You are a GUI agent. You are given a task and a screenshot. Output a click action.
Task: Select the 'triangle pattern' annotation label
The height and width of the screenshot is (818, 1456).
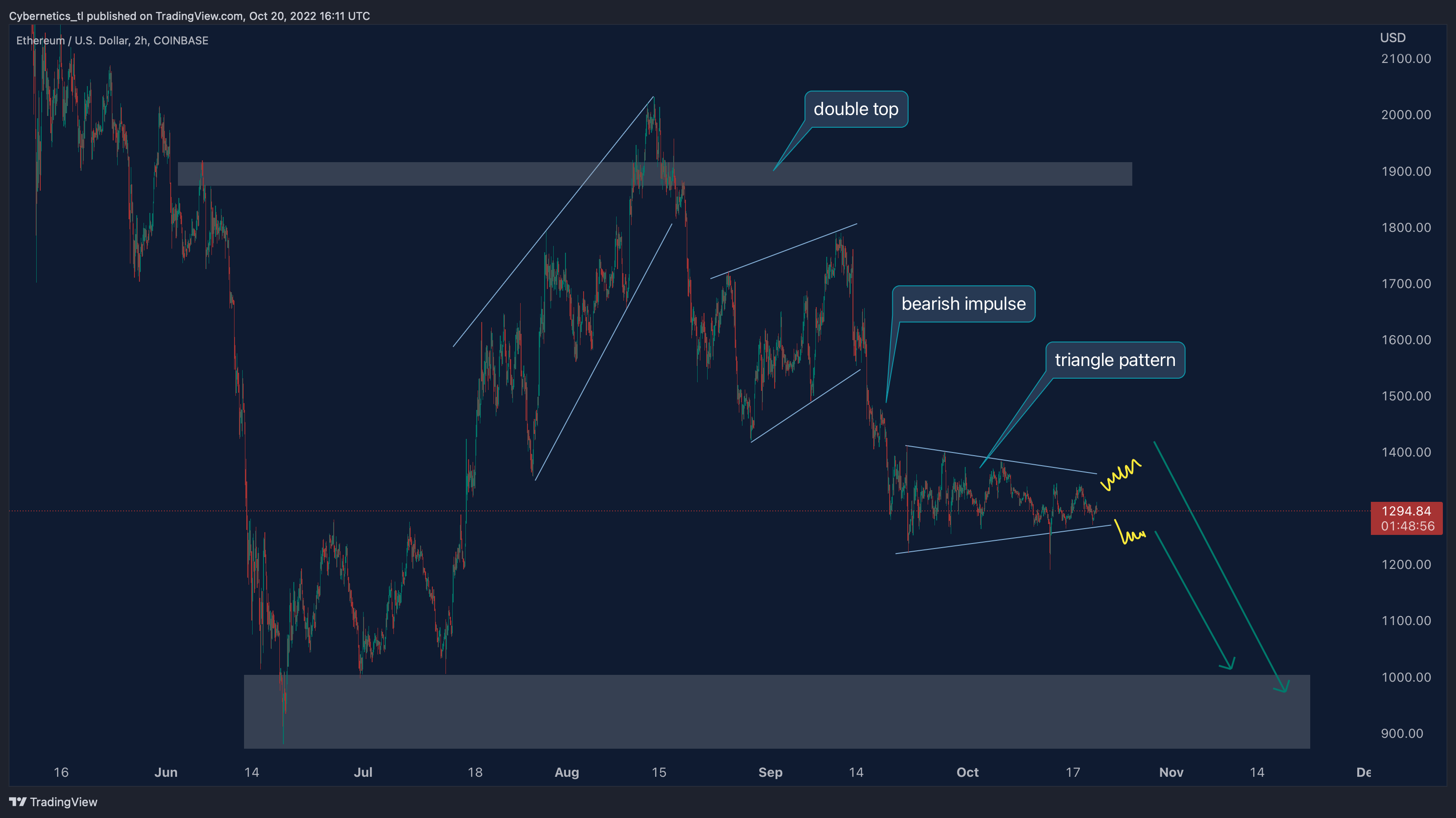point(1115,360)
